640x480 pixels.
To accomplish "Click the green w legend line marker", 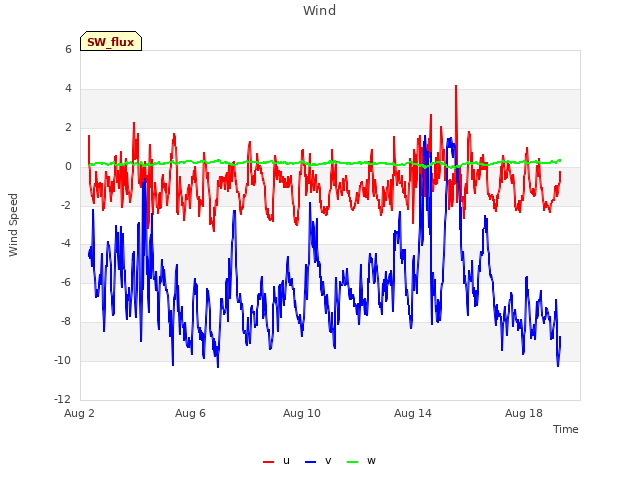I will (352, 462).
